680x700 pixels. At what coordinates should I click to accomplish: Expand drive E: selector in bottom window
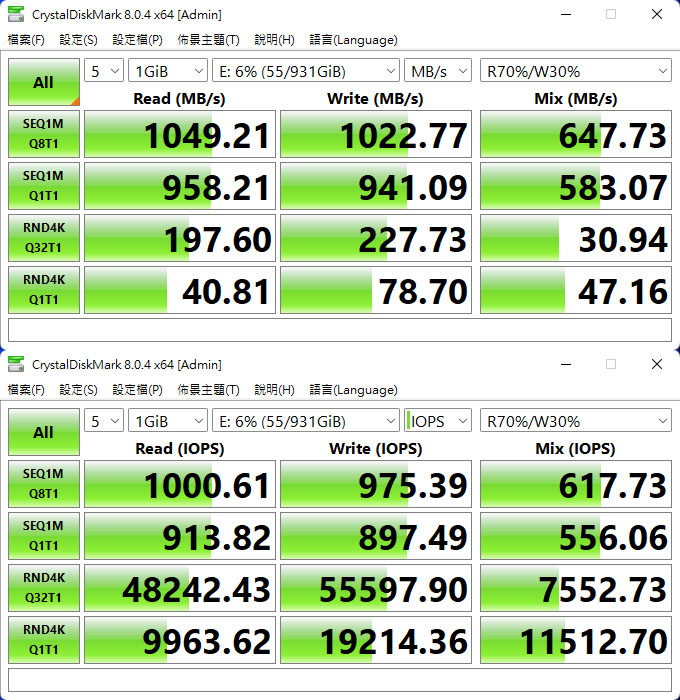pyautogui.click(x=306, y=421)
